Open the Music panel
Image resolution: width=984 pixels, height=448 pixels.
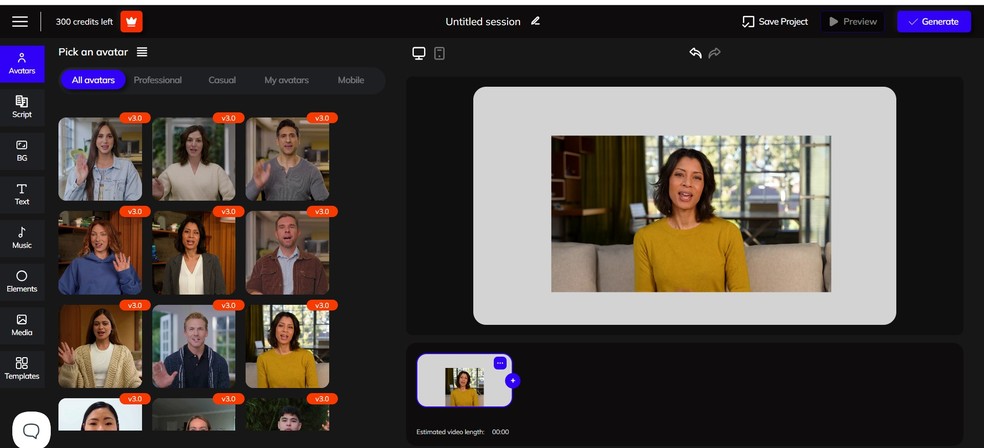22,237
